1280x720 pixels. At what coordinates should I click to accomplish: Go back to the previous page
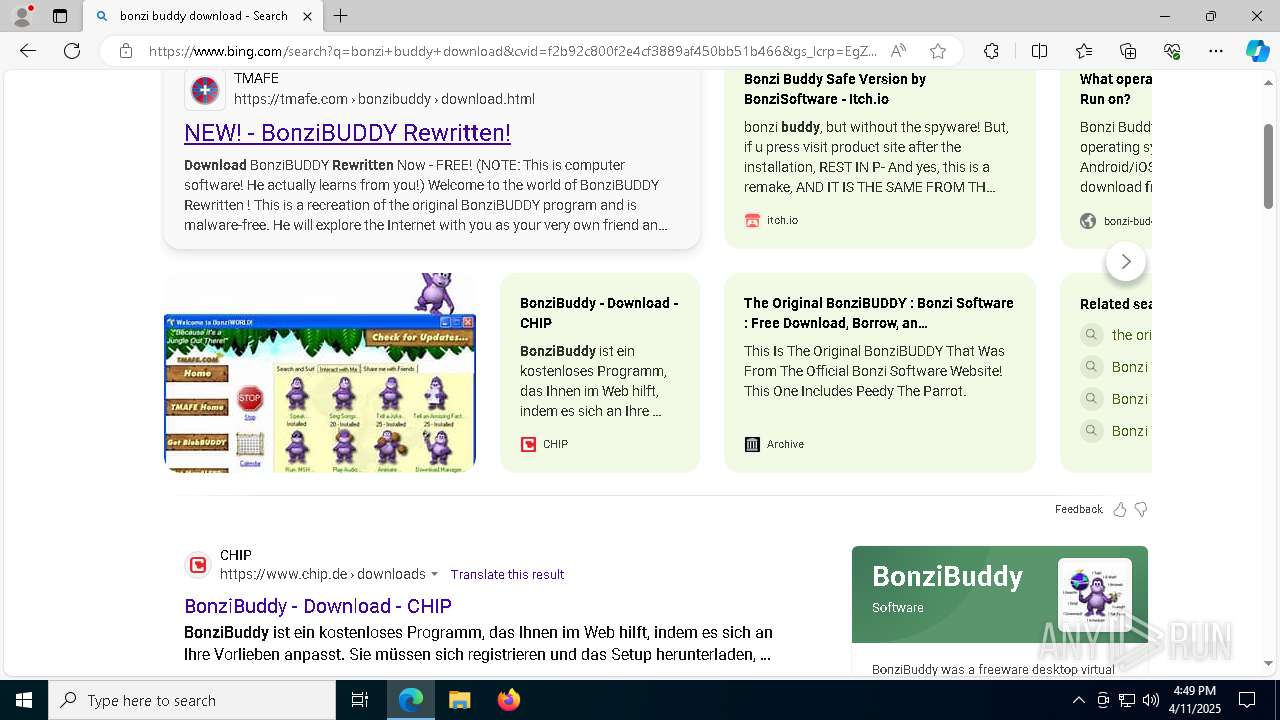(x=28, y=51)
